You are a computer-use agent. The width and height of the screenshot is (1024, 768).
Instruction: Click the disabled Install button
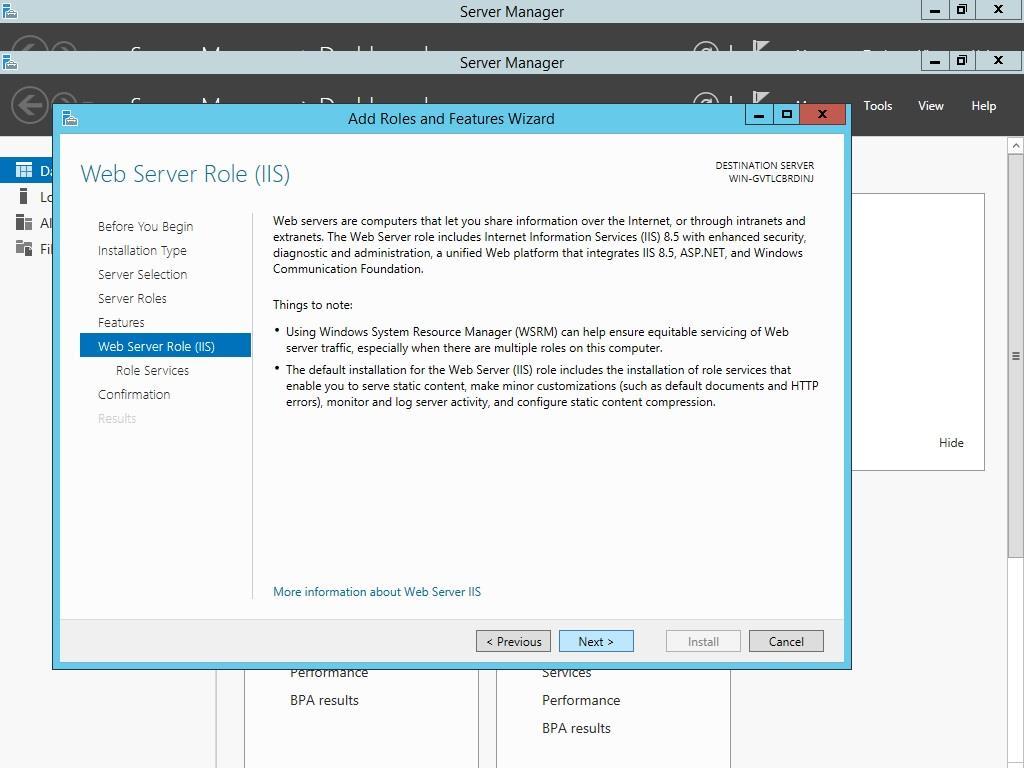coord(703,641)
